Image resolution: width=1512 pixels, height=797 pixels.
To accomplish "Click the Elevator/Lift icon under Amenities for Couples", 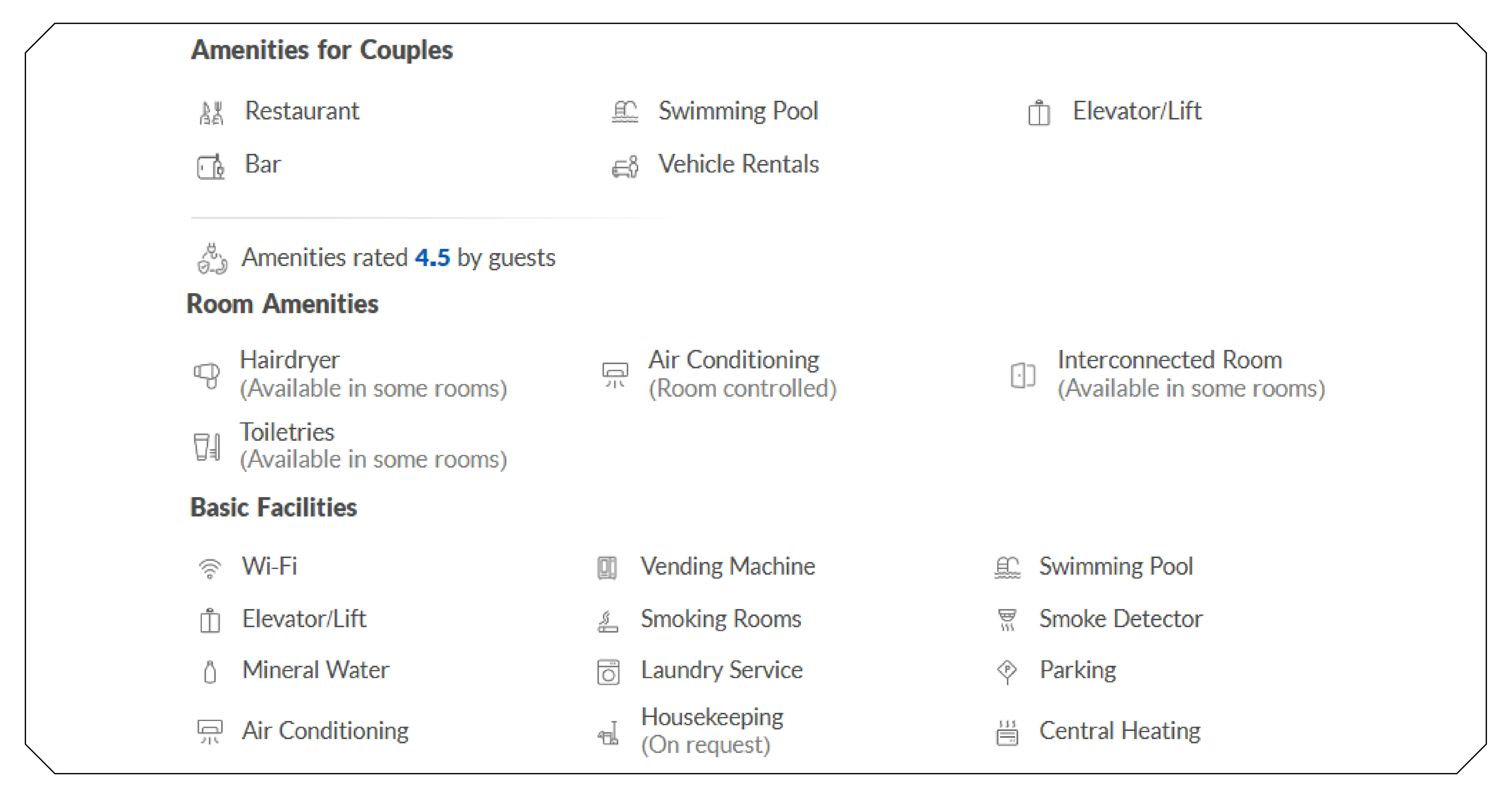I will point(1039,112).
